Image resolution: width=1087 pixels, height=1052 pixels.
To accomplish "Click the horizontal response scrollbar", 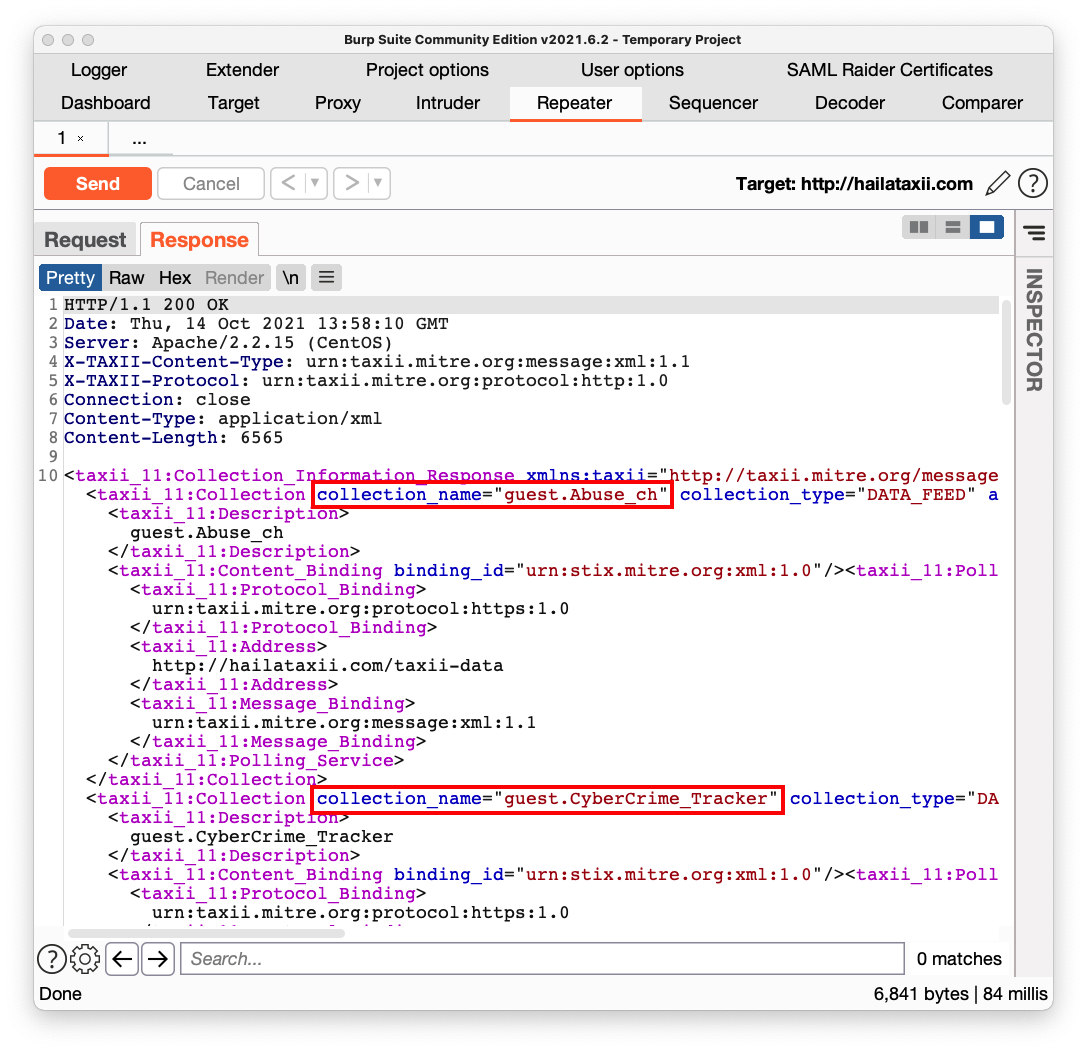I will point(207,933).
